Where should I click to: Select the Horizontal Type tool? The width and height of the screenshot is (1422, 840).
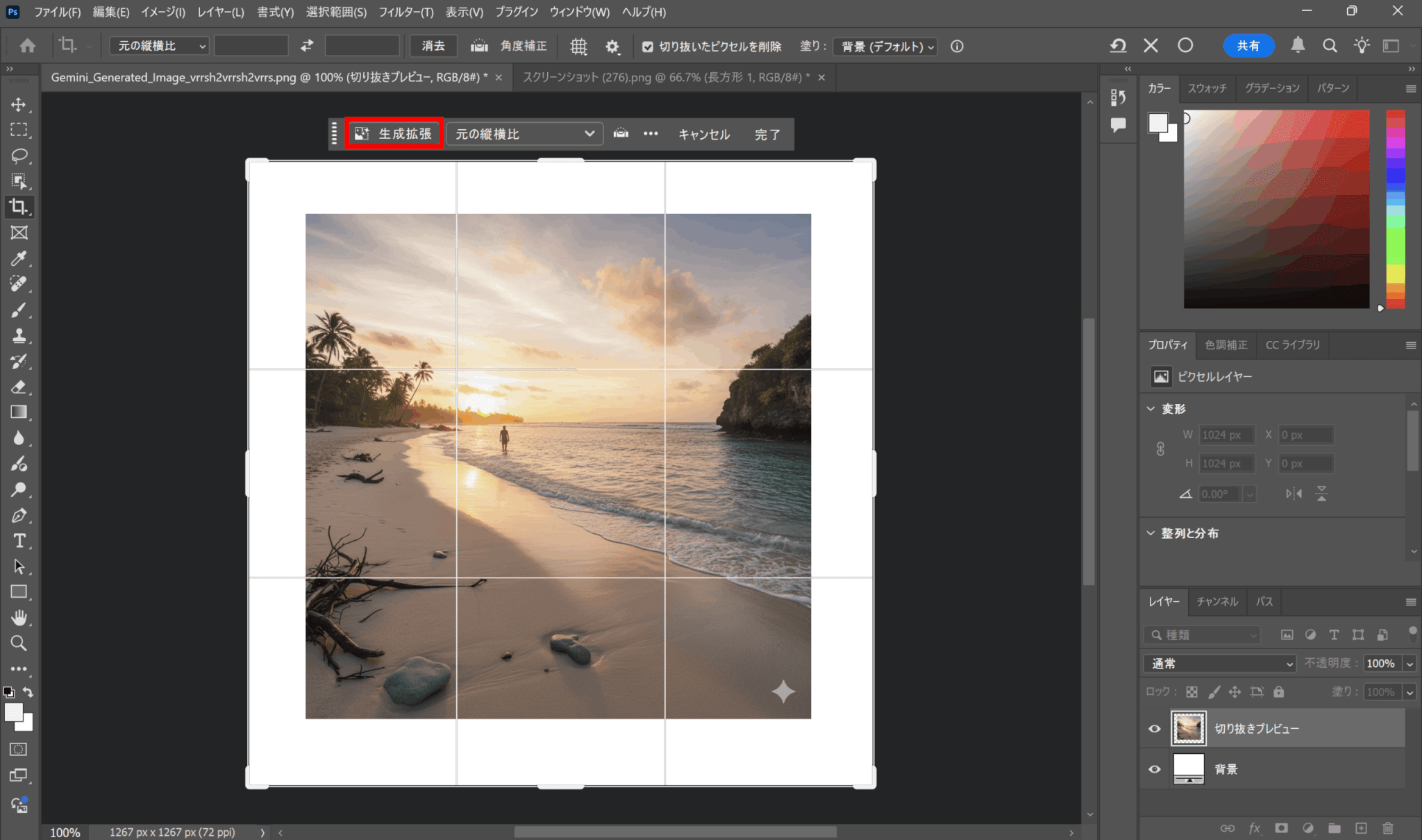point(19,541)
